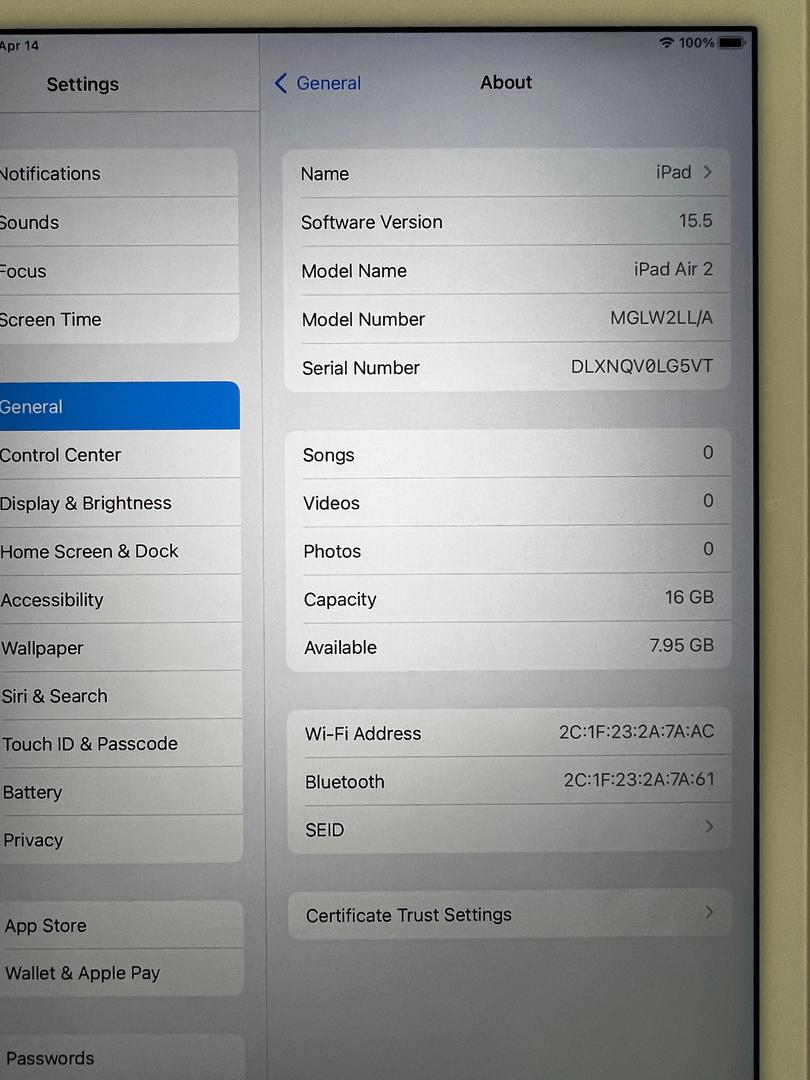Select the General sidebar item
Screen dimensions: 810x1080
tap(119, 406)
